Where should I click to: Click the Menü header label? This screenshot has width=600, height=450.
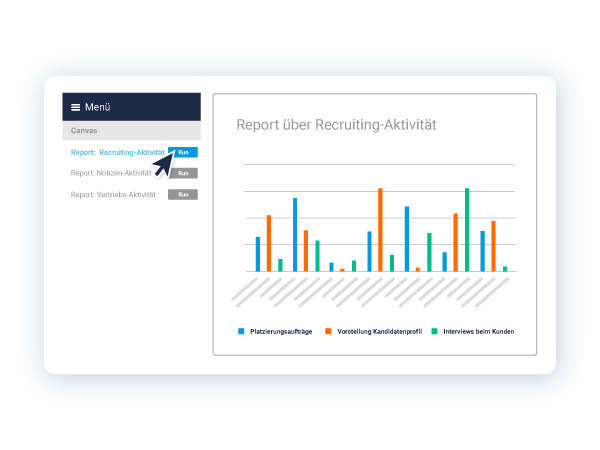pyautogui.click(x=98, y=107)
